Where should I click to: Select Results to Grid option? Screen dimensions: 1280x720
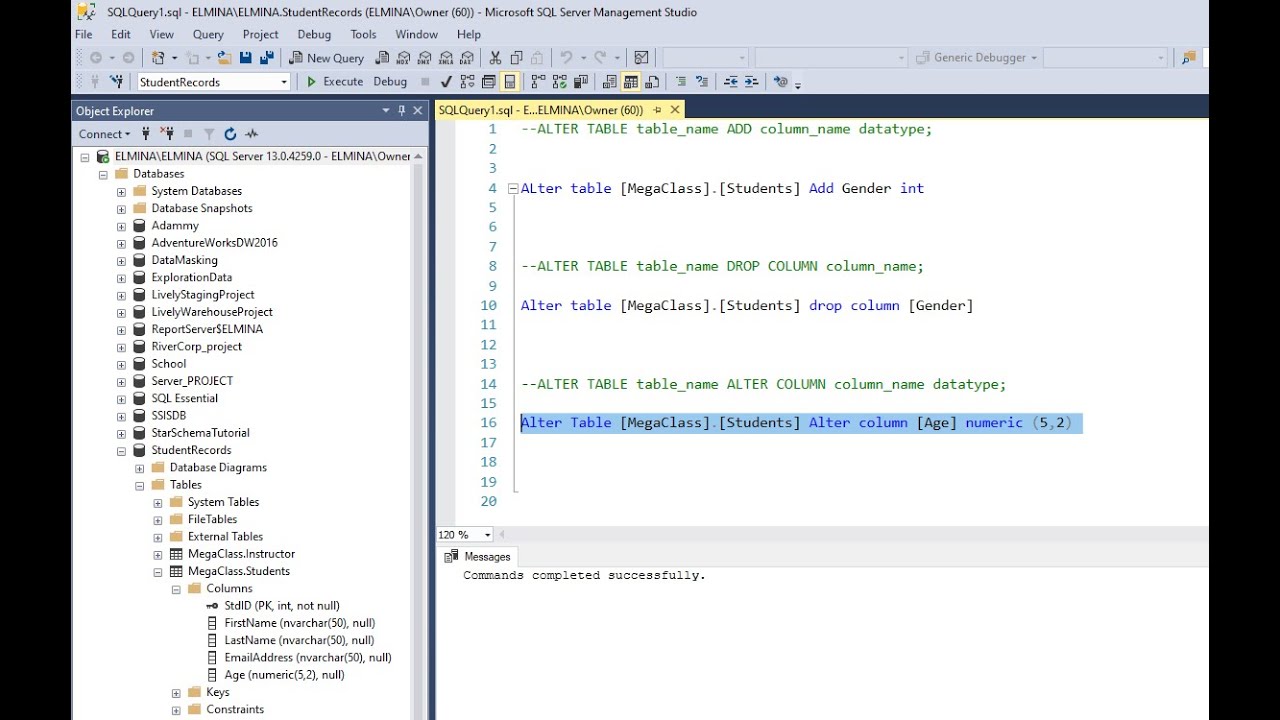[630, 82]
